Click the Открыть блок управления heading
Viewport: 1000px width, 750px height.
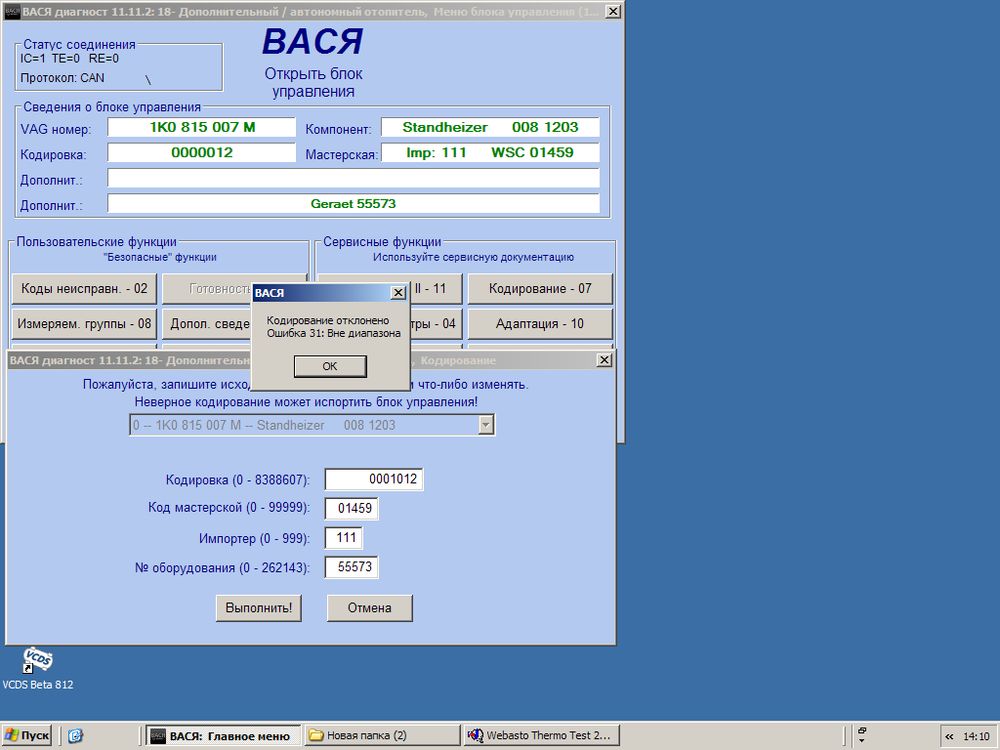point(313,82)
